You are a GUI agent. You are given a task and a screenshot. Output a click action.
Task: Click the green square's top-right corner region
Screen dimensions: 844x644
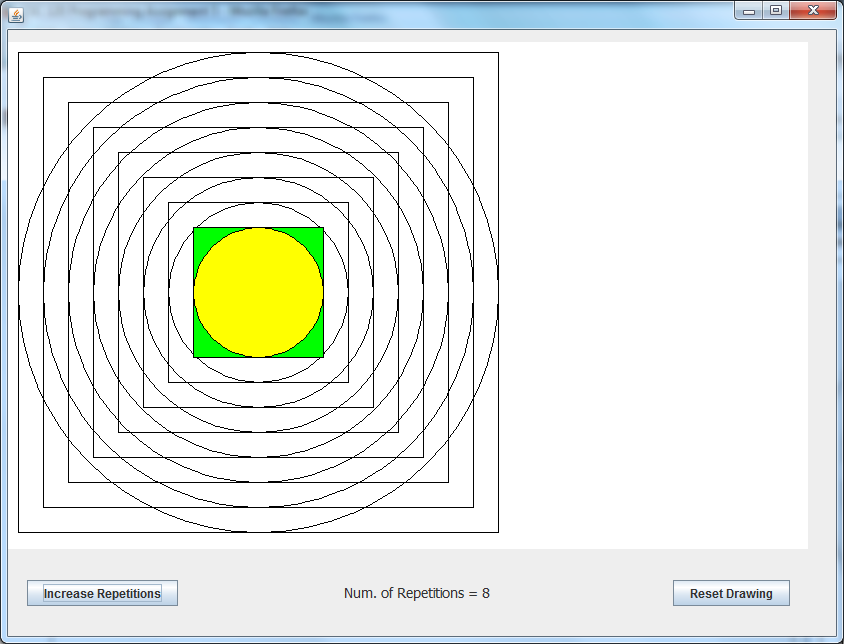click(x=317, y=234)
